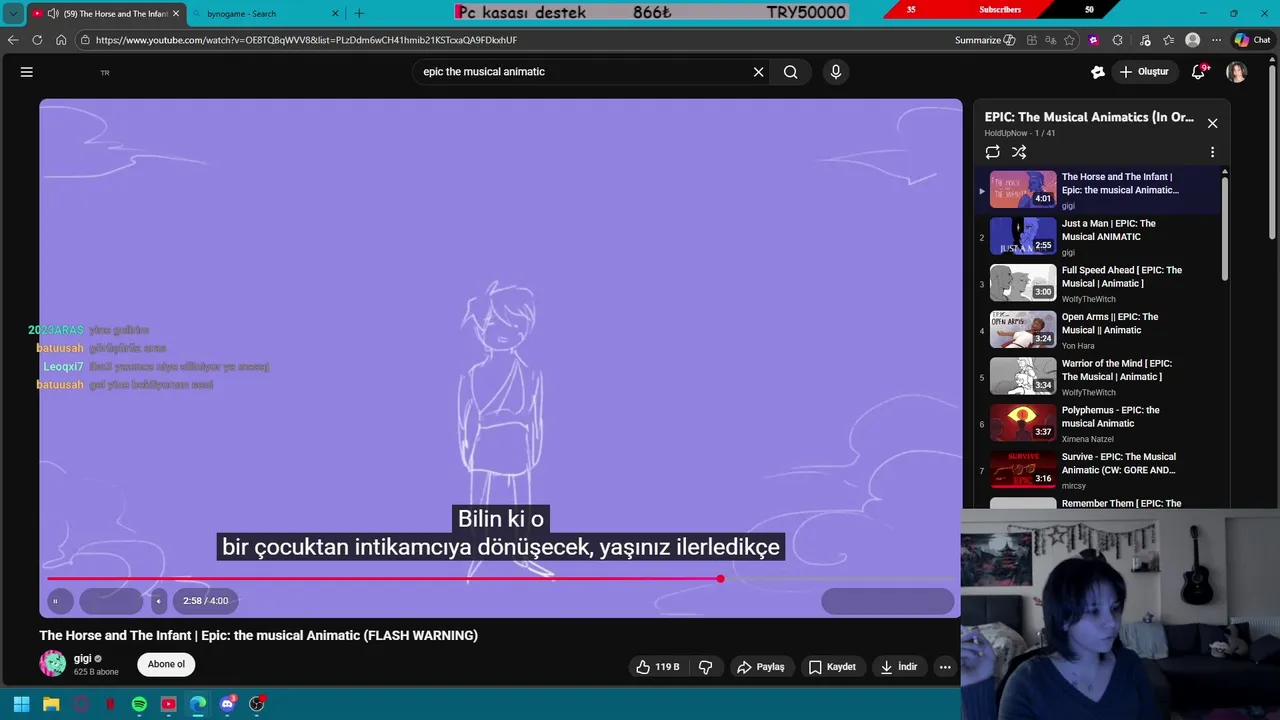Close the YouTube browser tab
Screen dimensions: 1280x720
[176, 14]
